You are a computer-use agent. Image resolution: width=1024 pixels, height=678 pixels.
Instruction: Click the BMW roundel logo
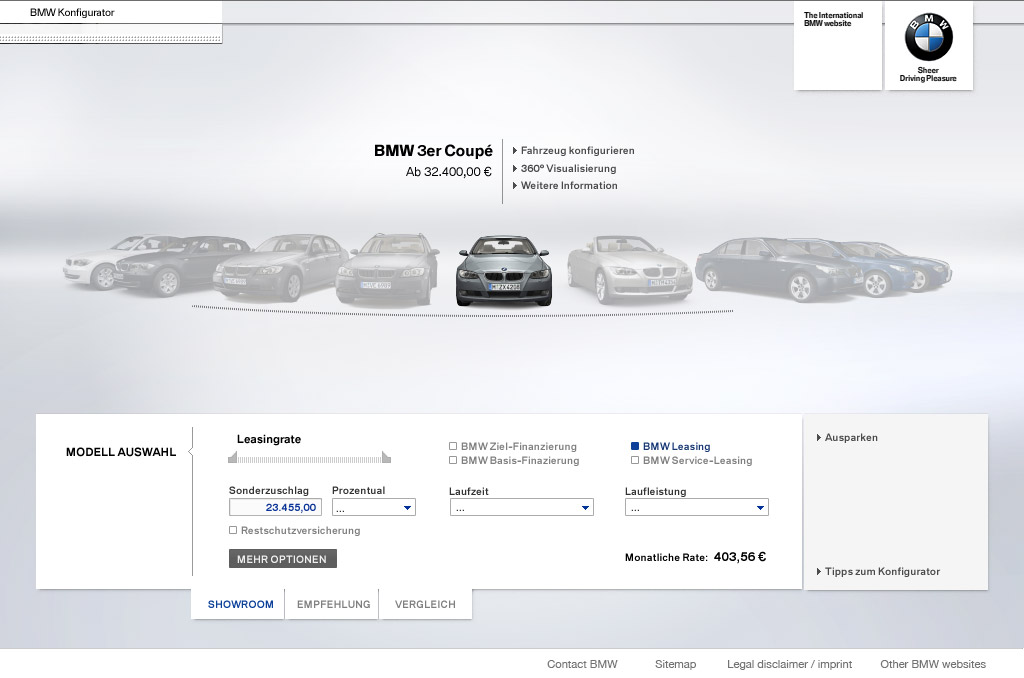928,37
